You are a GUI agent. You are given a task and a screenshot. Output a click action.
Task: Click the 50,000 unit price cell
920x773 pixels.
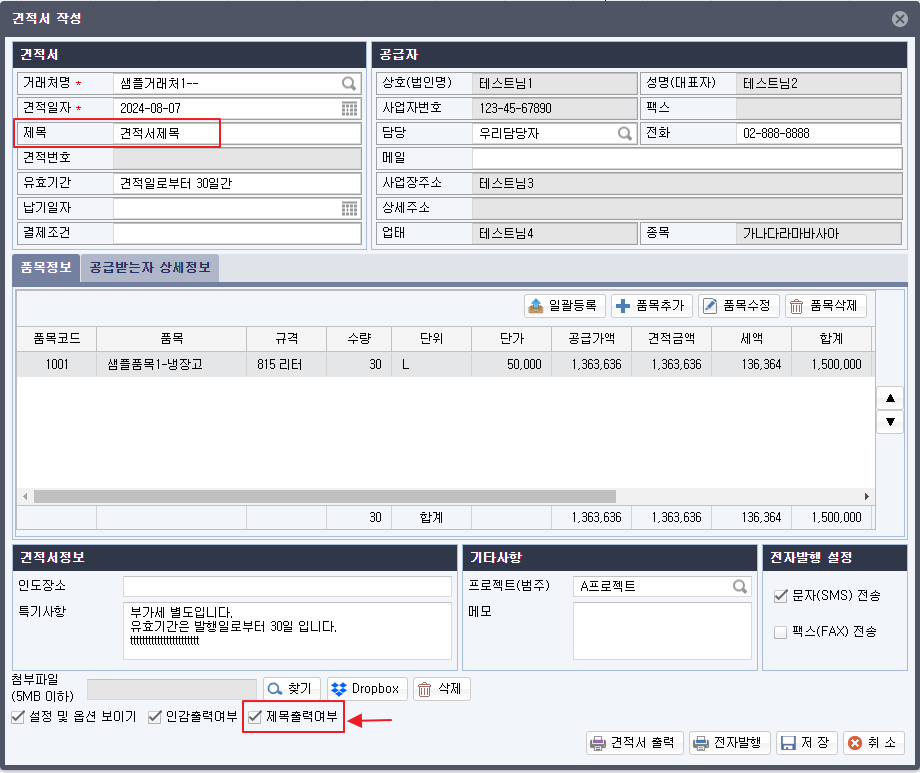pyautogui.click(x=512, y=364)
